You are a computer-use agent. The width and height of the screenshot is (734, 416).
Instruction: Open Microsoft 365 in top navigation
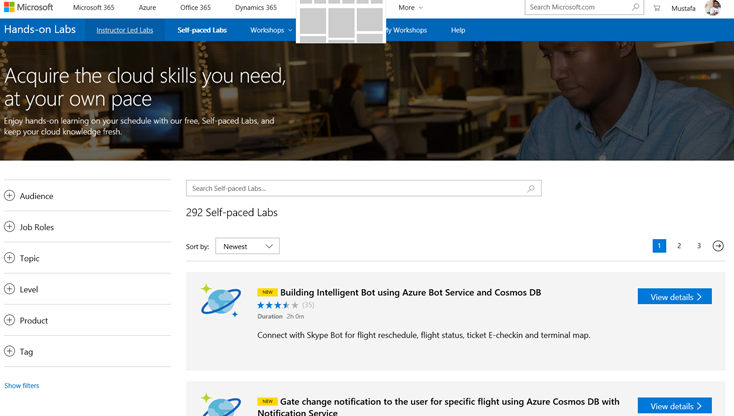click(94, 7)
